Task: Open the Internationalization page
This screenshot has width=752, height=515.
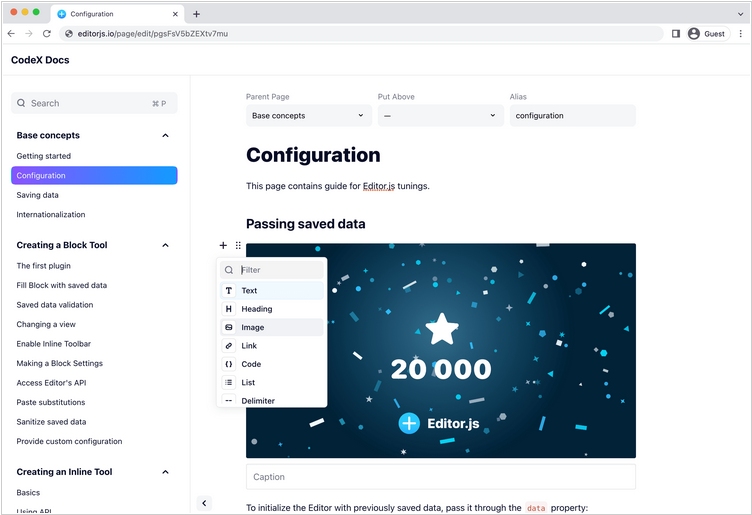Action: coord(51,214)
